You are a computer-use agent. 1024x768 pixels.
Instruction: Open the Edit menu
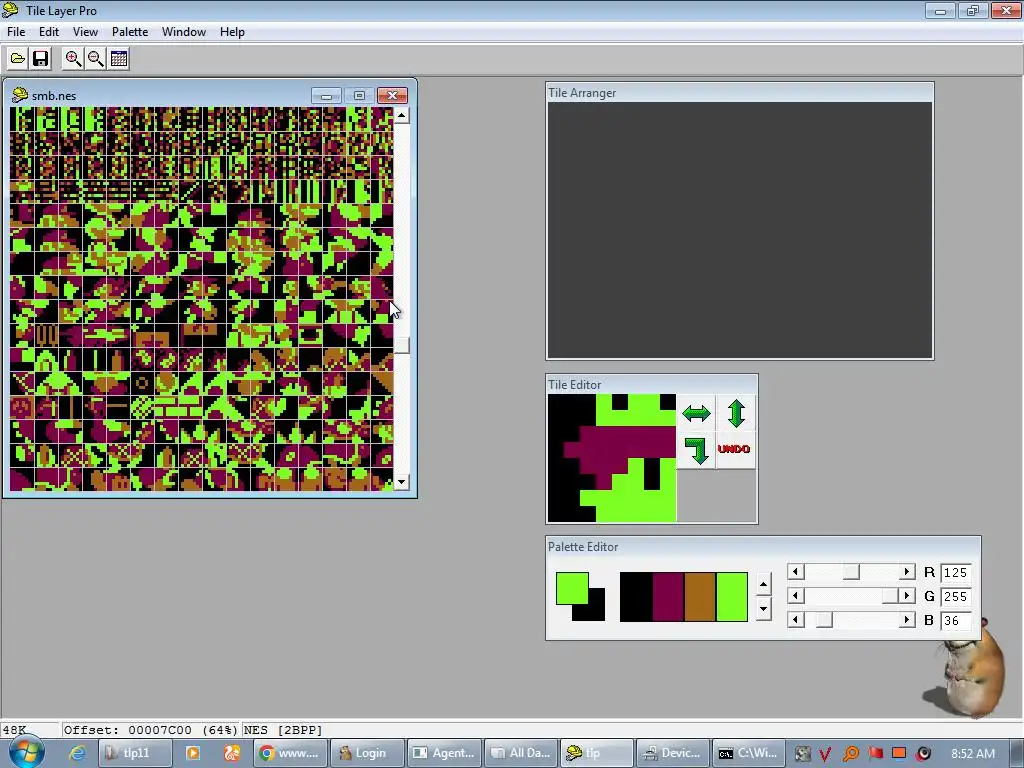pyautogui.click(x=49, y=31)
